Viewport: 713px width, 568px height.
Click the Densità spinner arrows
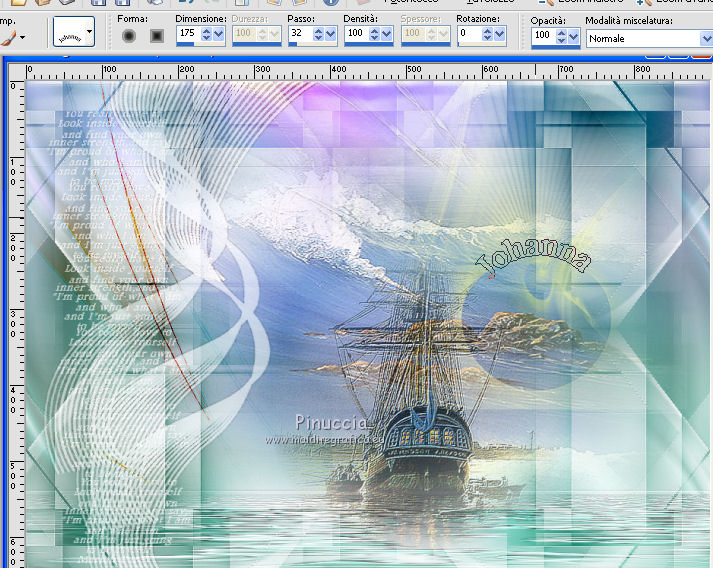[375, 34]
